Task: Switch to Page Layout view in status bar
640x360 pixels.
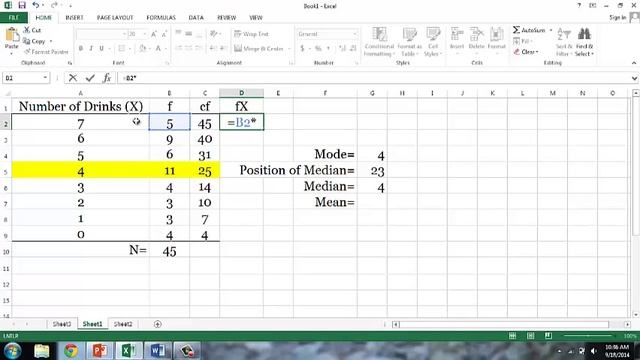Action: click(x=531, y=336)
